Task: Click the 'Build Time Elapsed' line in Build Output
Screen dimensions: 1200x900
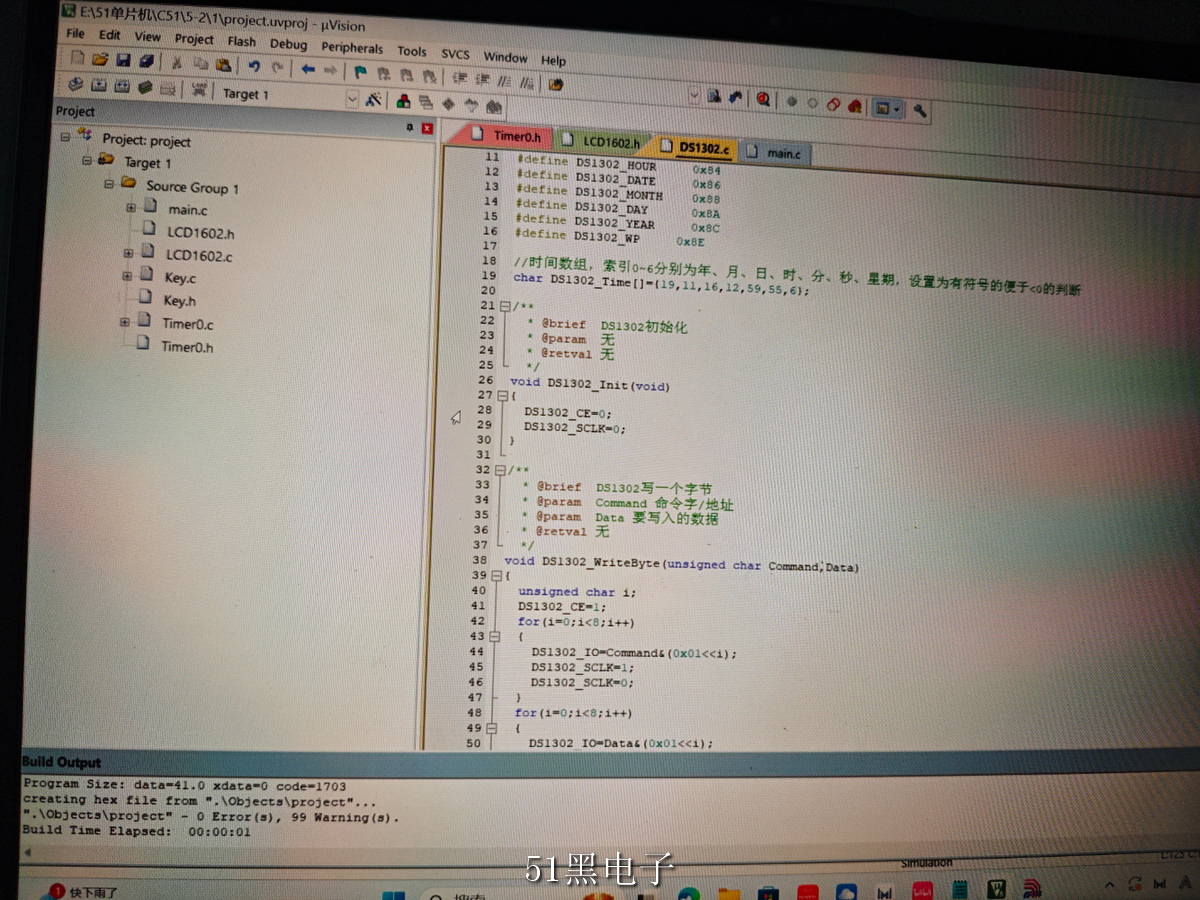Action: [137, 830]
